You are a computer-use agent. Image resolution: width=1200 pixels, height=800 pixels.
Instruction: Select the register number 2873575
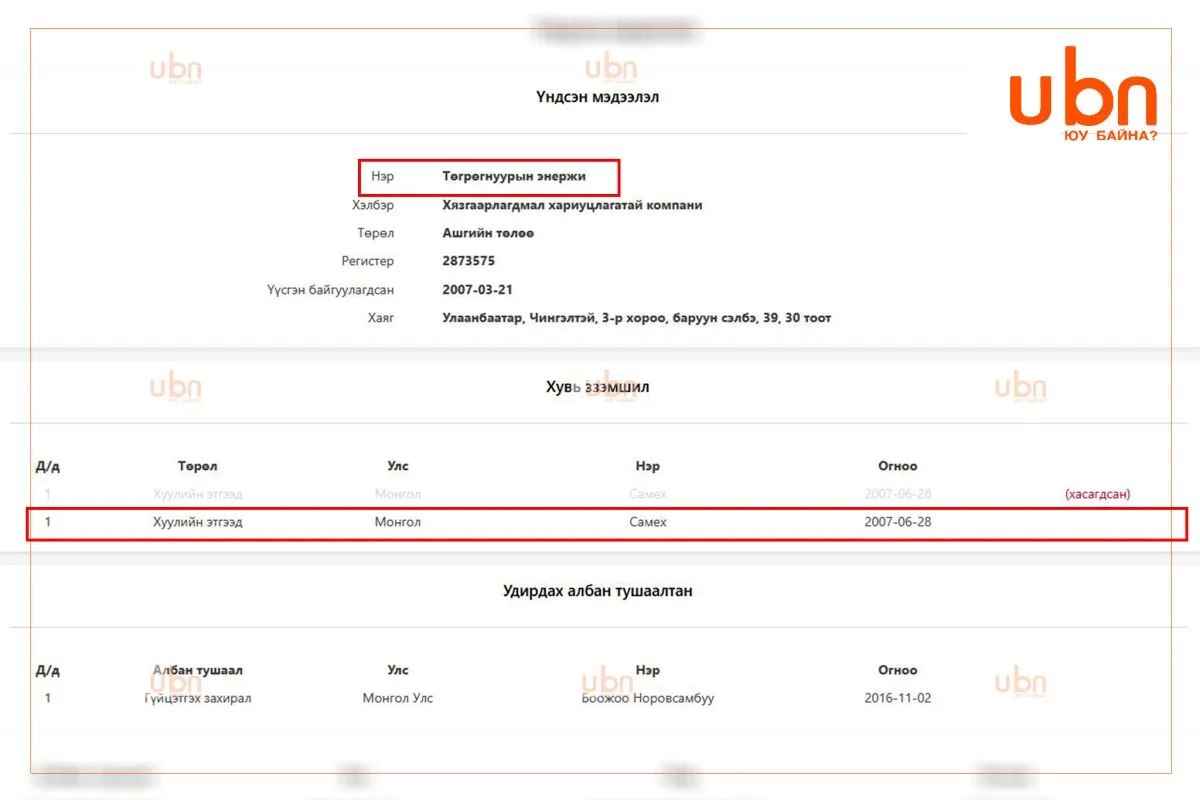468,261
